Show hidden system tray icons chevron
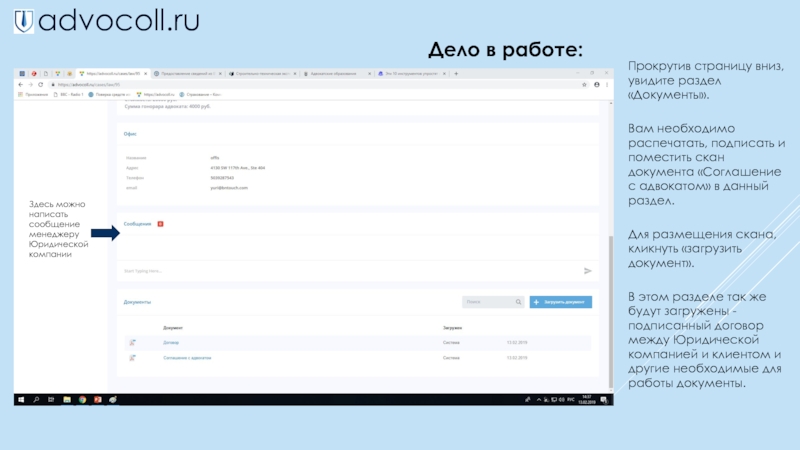Screen dimensions: 800x450 click(x=539, y=400)
